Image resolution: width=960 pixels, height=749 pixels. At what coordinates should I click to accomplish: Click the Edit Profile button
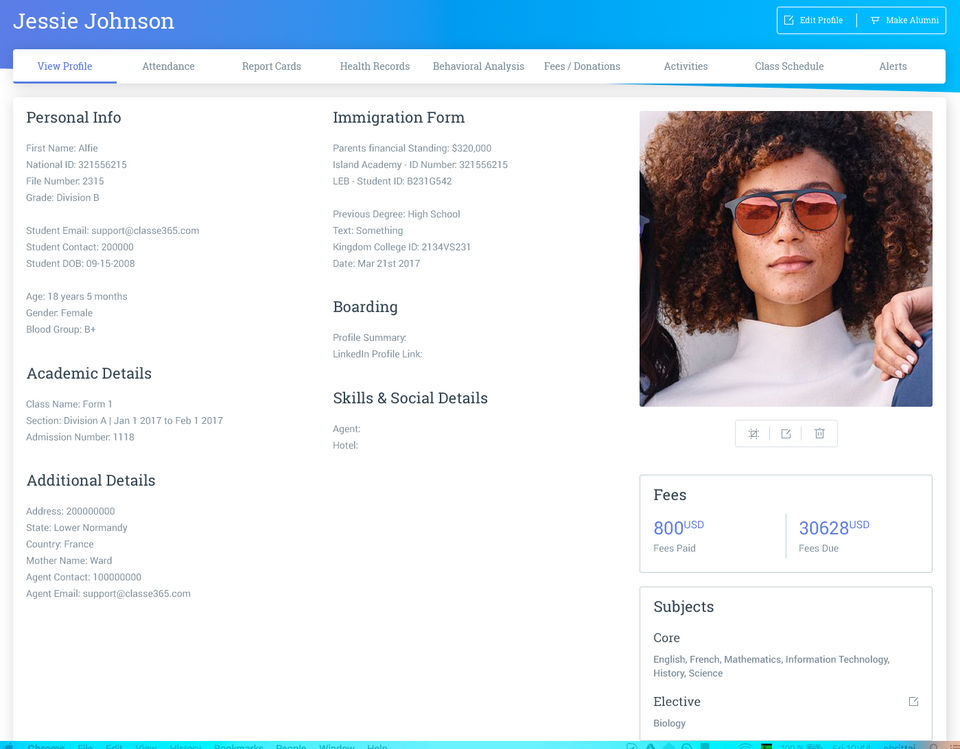pos(814,20)
